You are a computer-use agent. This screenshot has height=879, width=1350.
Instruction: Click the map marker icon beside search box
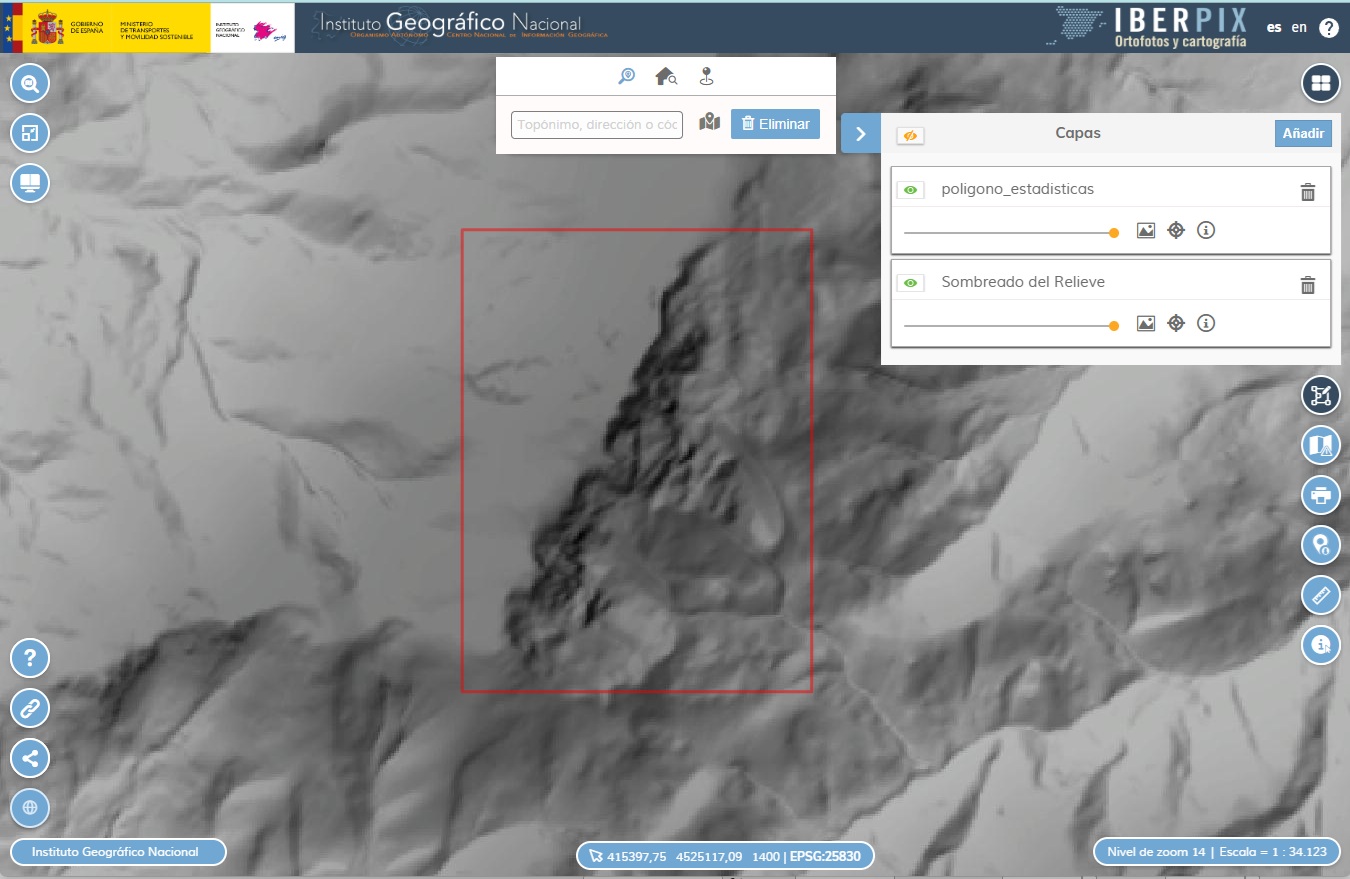[709, 123]
